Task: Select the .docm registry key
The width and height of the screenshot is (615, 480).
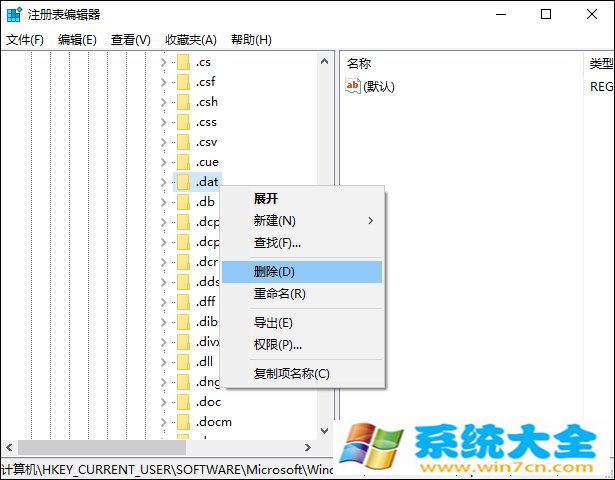Action: [214, 422]
